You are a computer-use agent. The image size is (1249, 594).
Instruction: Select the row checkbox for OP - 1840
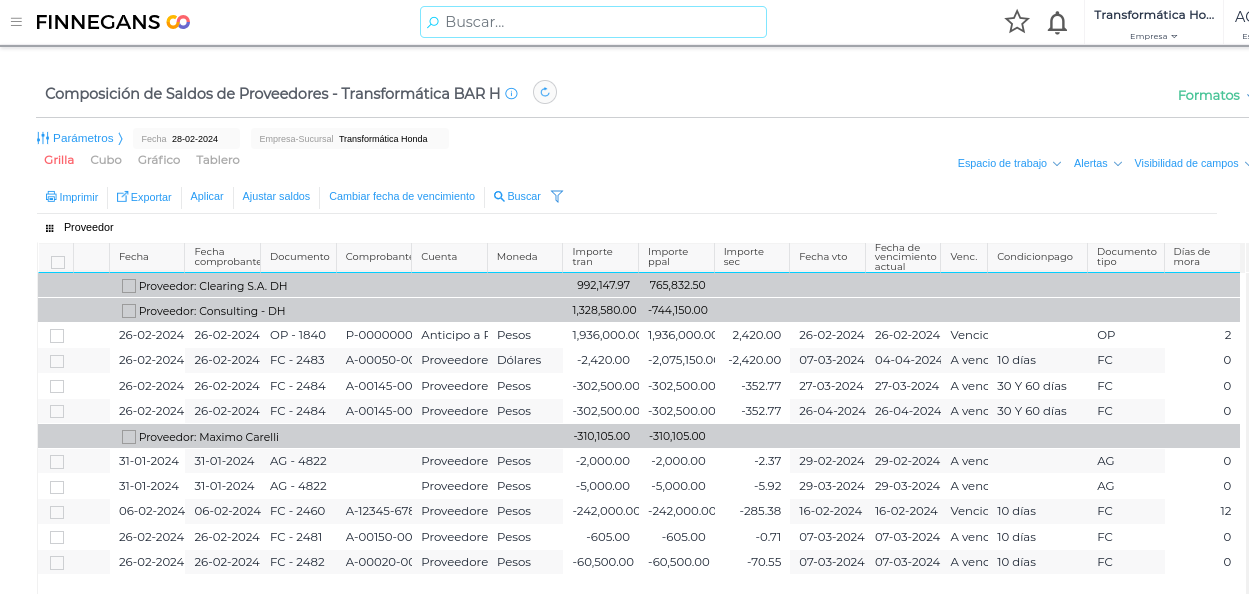pos(57,336)
